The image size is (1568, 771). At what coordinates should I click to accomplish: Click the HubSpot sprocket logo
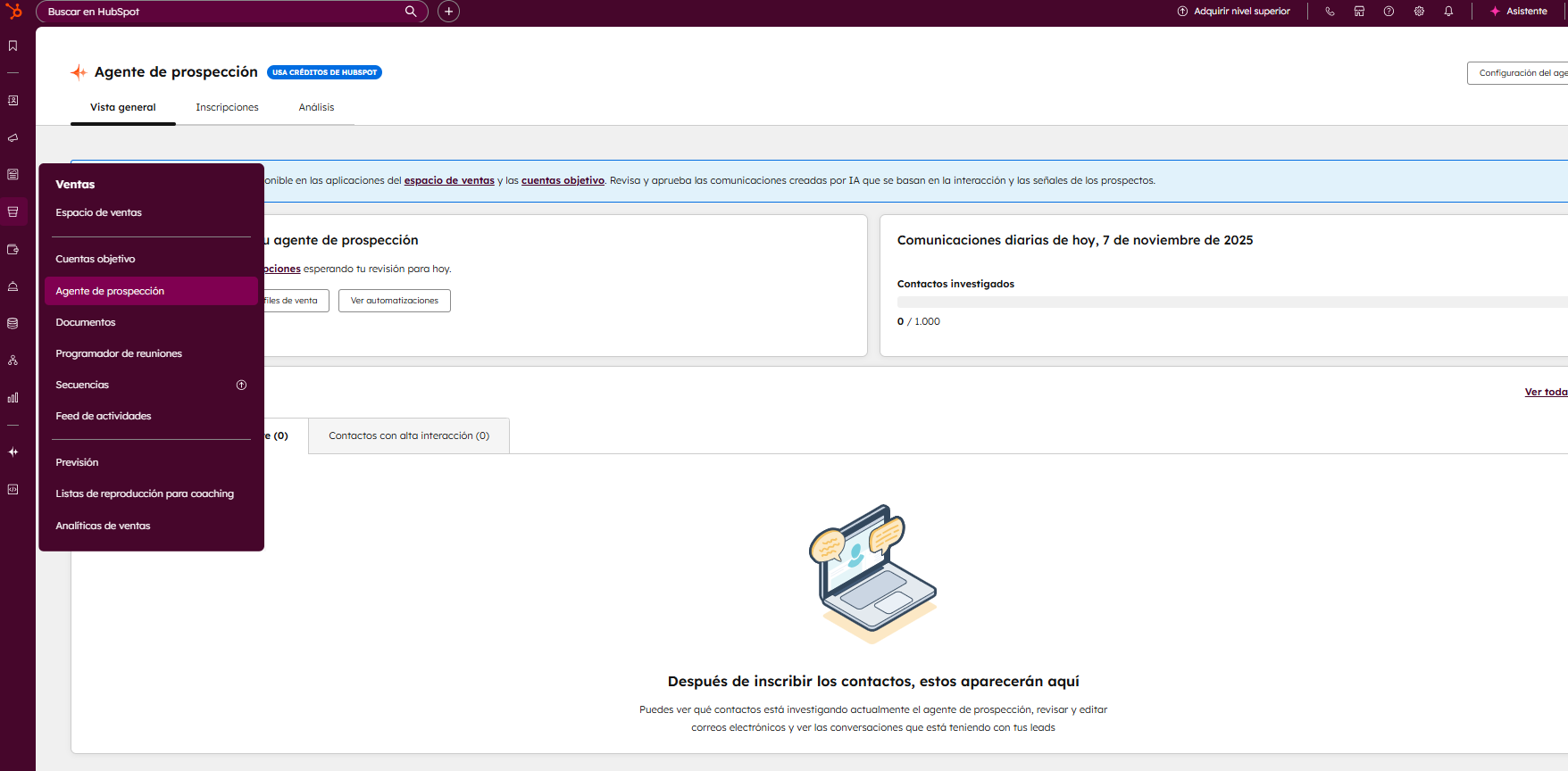click(13, 12)
